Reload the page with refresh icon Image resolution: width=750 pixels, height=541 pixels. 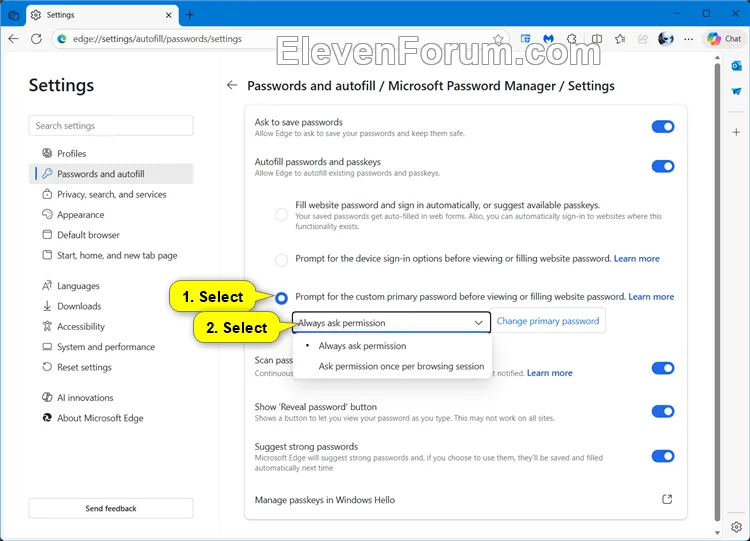[36, 39]
